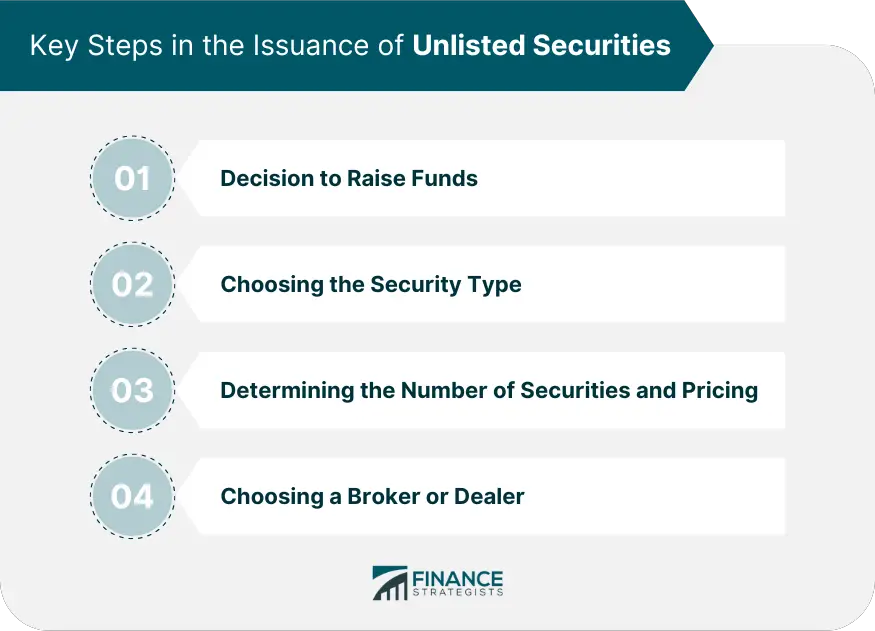Click the arrow tip of the teal header banner
Viewport: 875px width, 631px height.
click(x=701, y=45)
